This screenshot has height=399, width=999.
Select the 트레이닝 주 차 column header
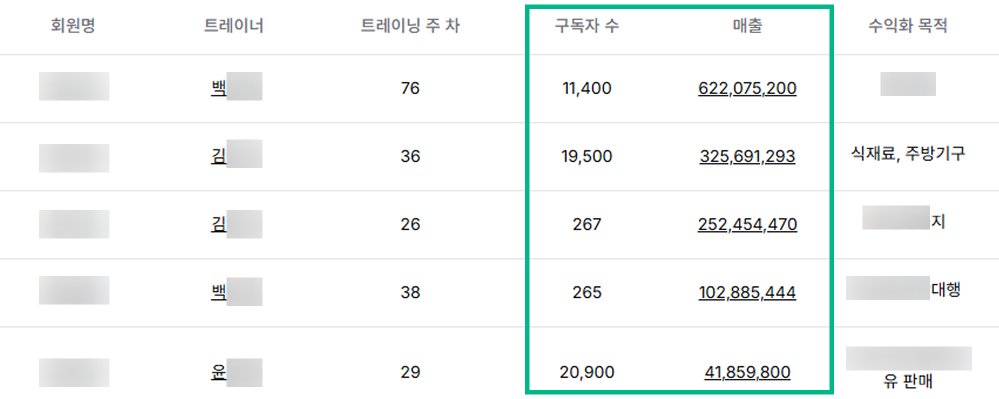click(410, 27)
